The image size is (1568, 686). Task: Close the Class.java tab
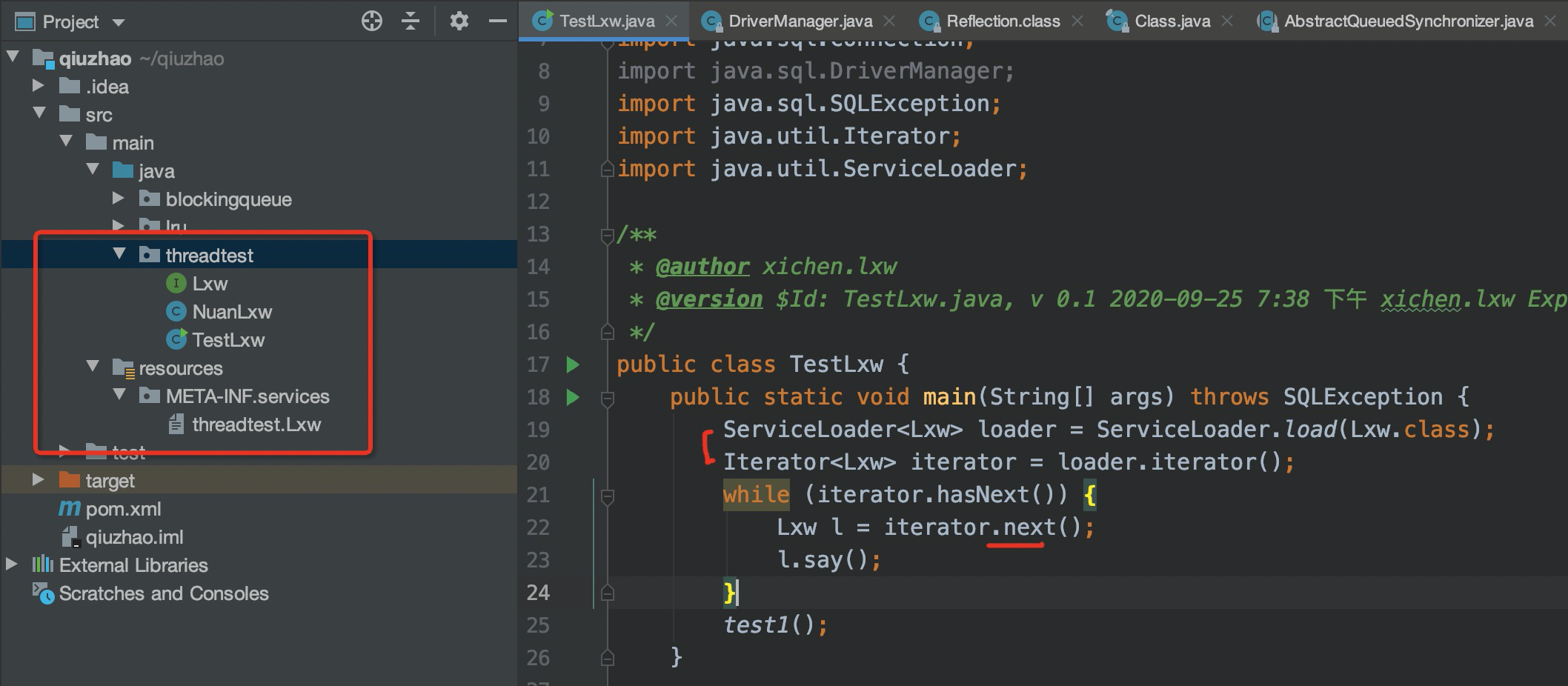click(x=1227, y=21)
